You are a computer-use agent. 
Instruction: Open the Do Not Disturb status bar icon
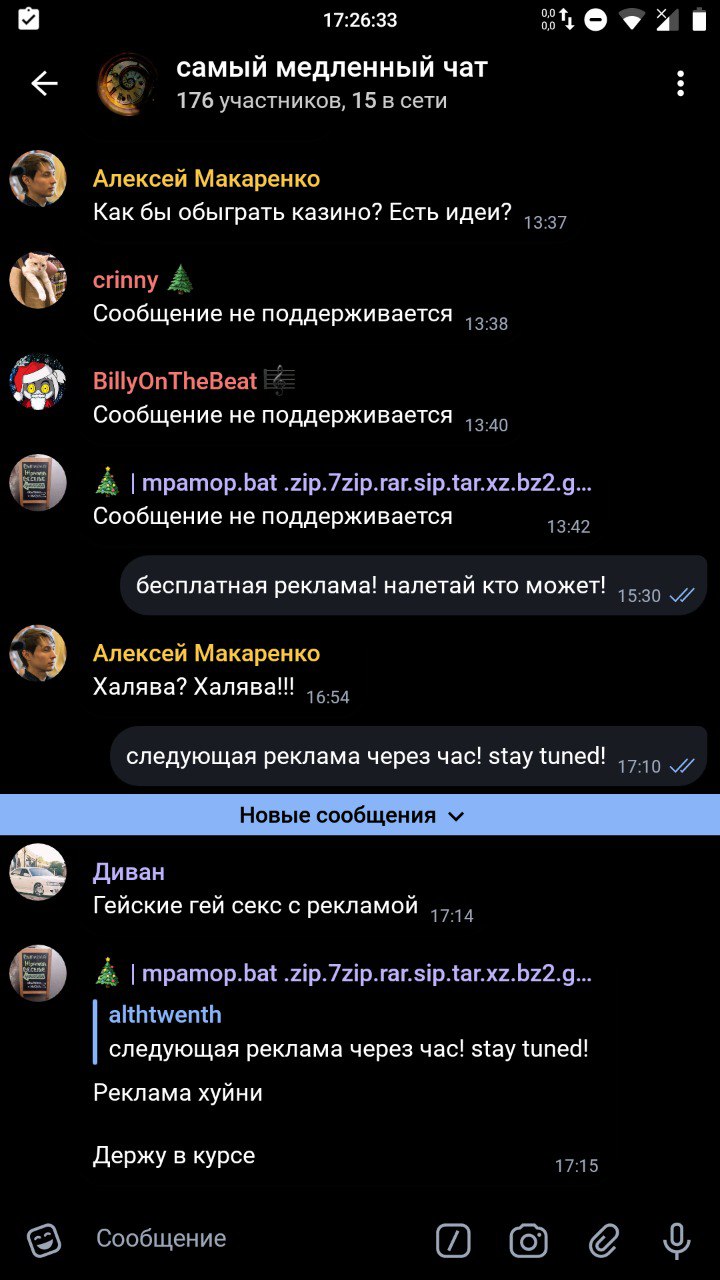point(595,19)
